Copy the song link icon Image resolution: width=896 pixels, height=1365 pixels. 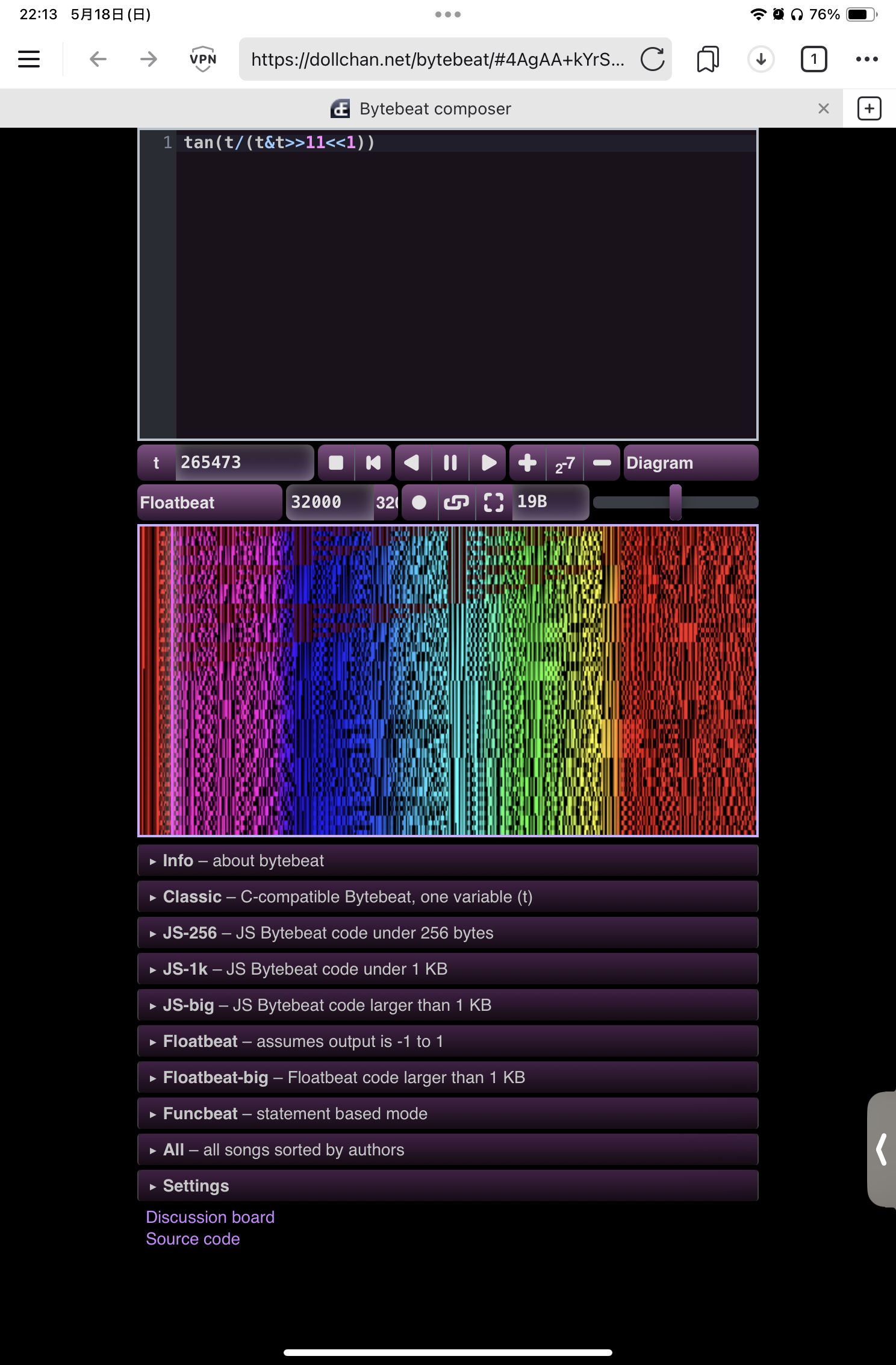(456, 502)
